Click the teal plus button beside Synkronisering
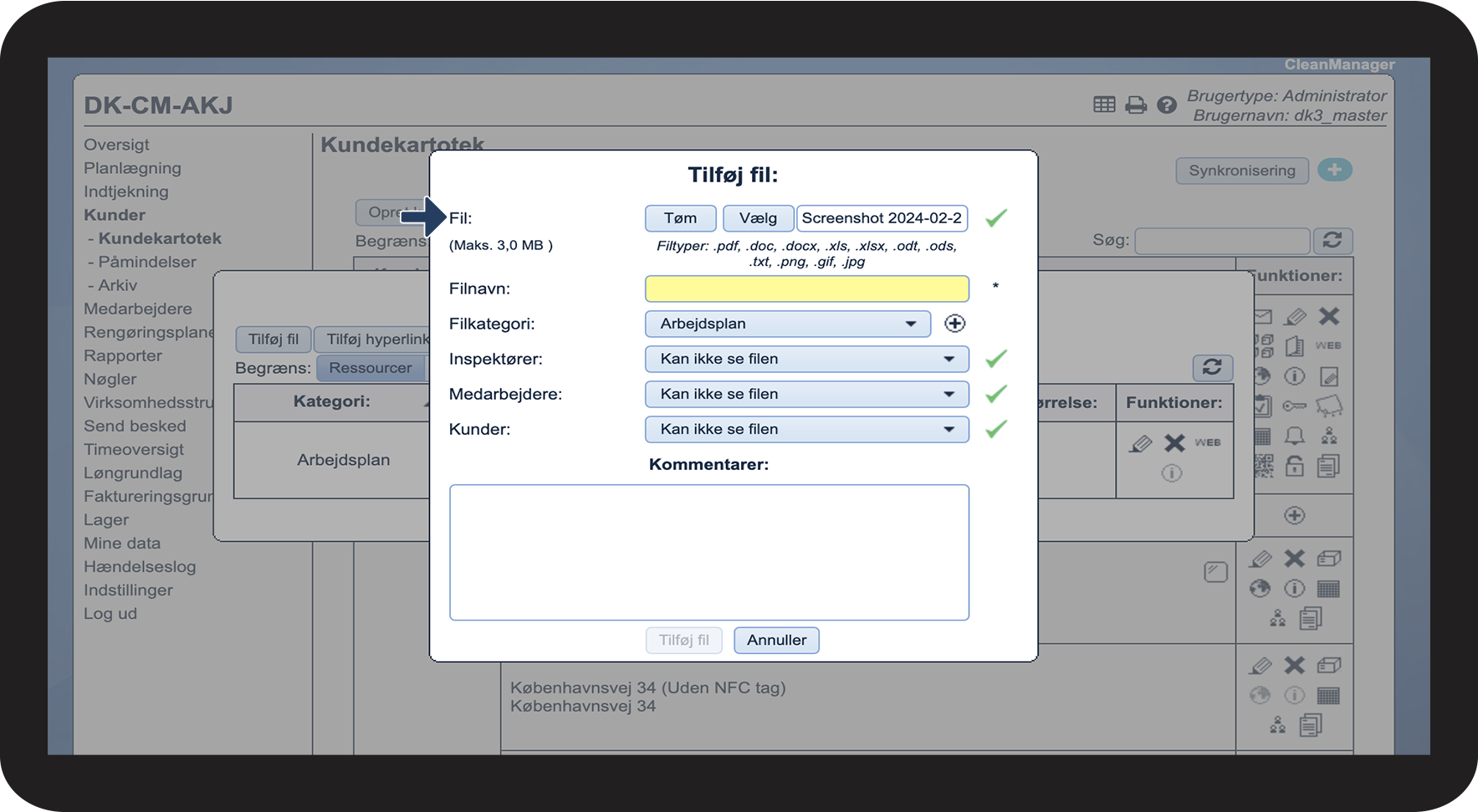Image resolution: width=1478 pixels, height=812 pixels. pos(1335,170)
